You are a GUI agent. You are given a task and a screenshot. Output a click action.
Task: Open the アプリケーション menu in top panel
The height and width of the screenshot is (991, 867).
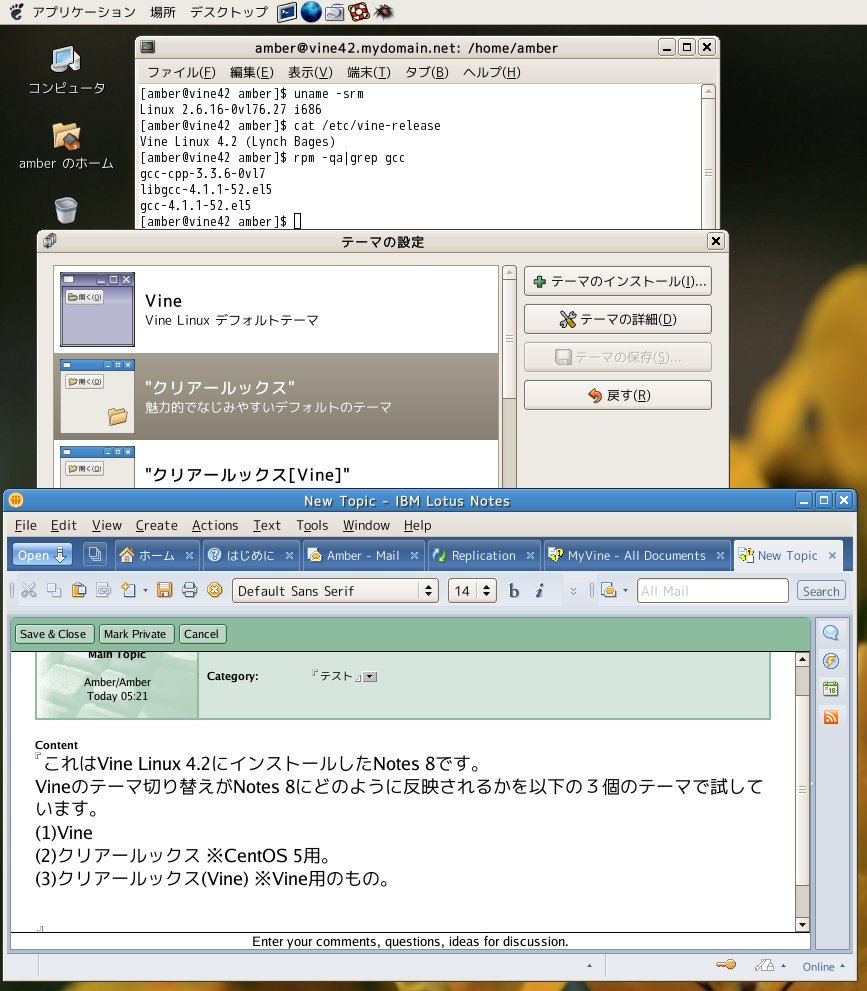(x=83, y=11)
